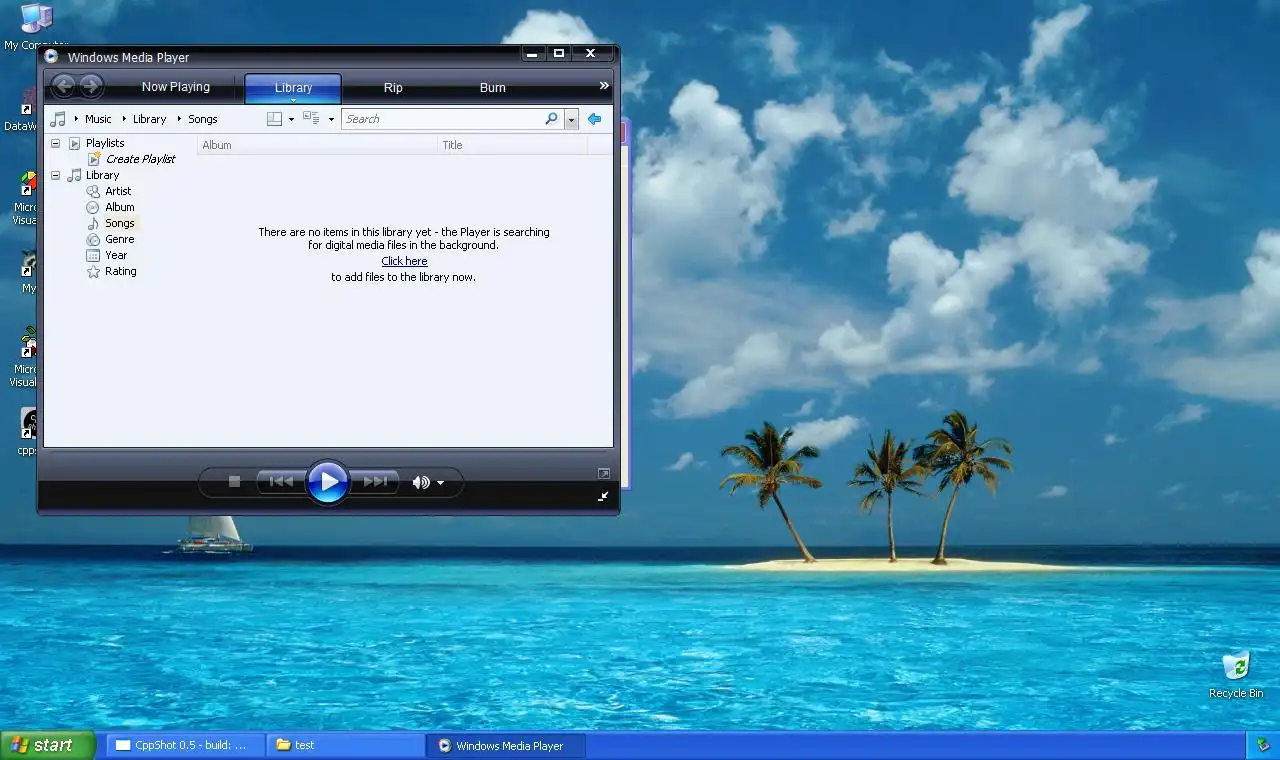The height and width of the screenshot is (760, 1280).
Task: Collapse the Playlists tree node
Action: [x=55, y=143]
